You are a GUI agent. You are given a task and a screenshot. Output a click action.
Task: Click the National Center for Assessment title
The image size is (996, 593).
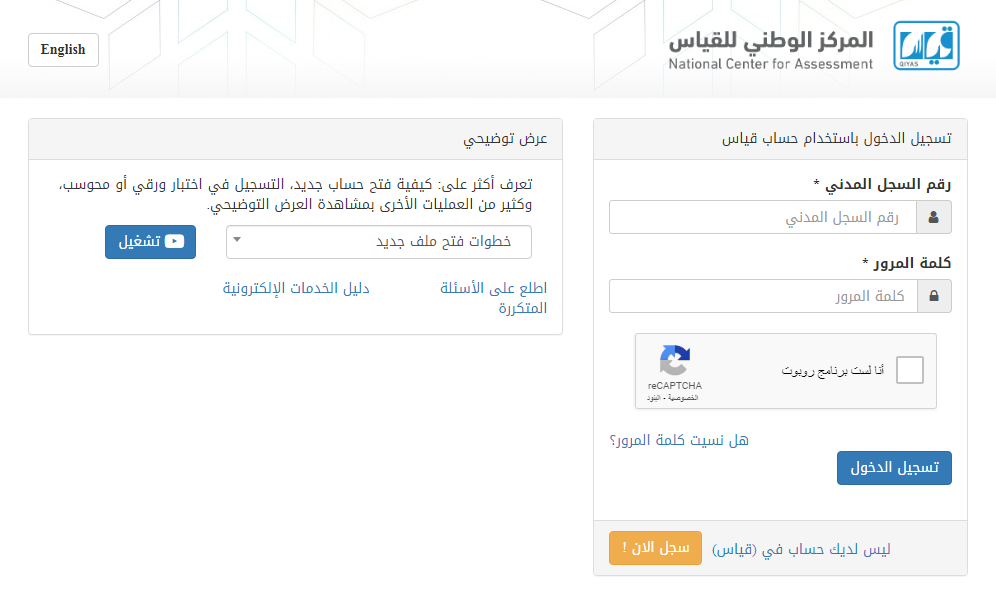click(771, 50)
